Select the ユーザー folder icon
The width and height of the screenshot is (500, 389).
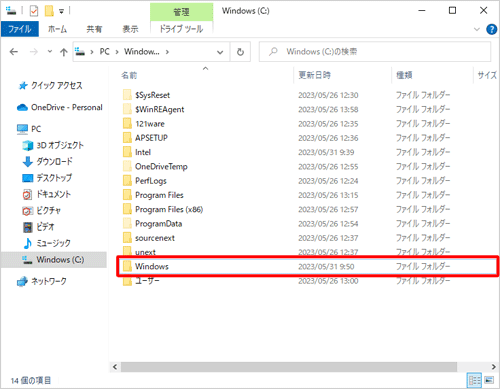point(127,282)
